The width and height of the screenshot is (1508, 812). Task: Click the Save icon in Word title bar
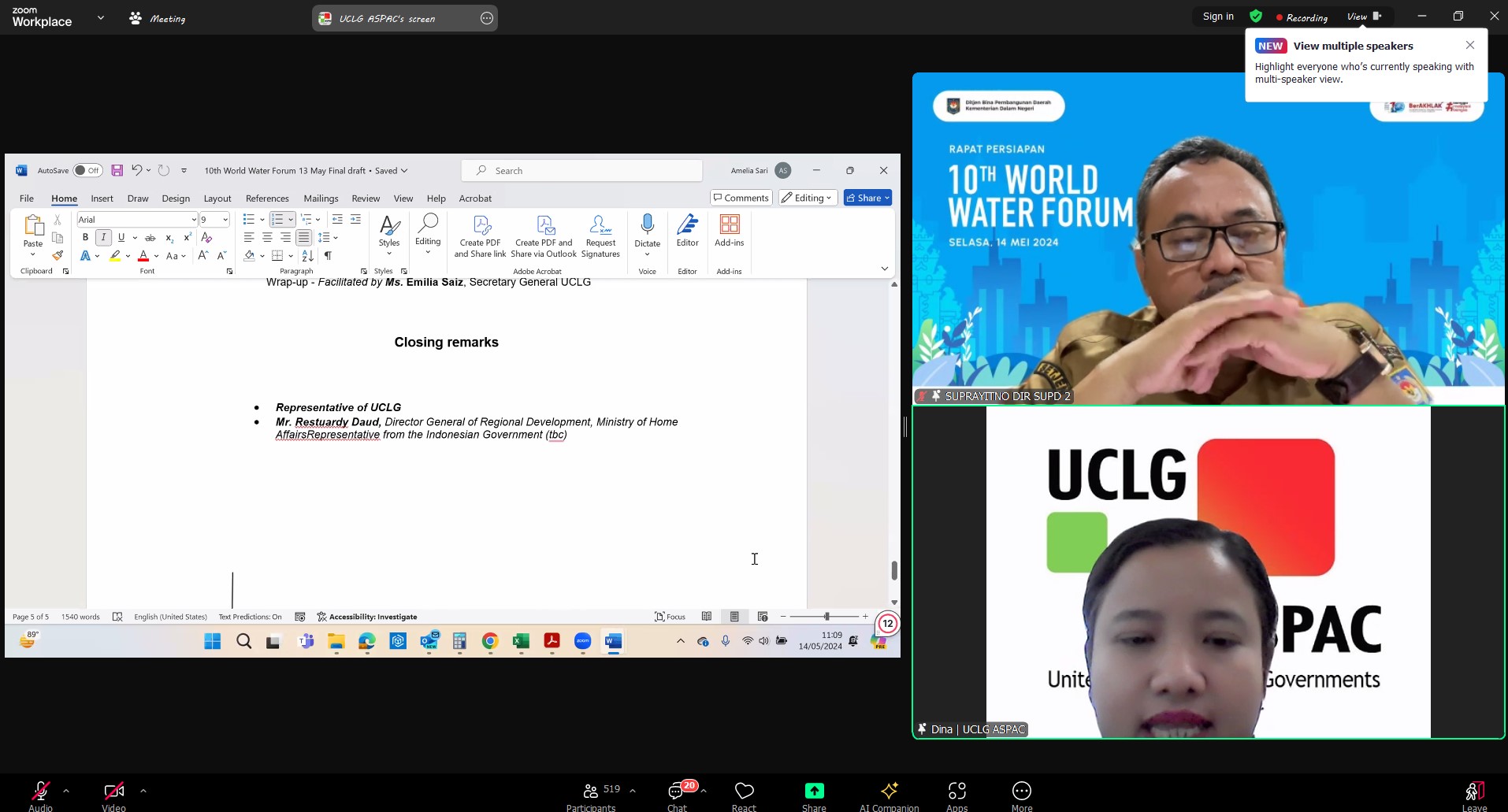[x=117, y=170]
